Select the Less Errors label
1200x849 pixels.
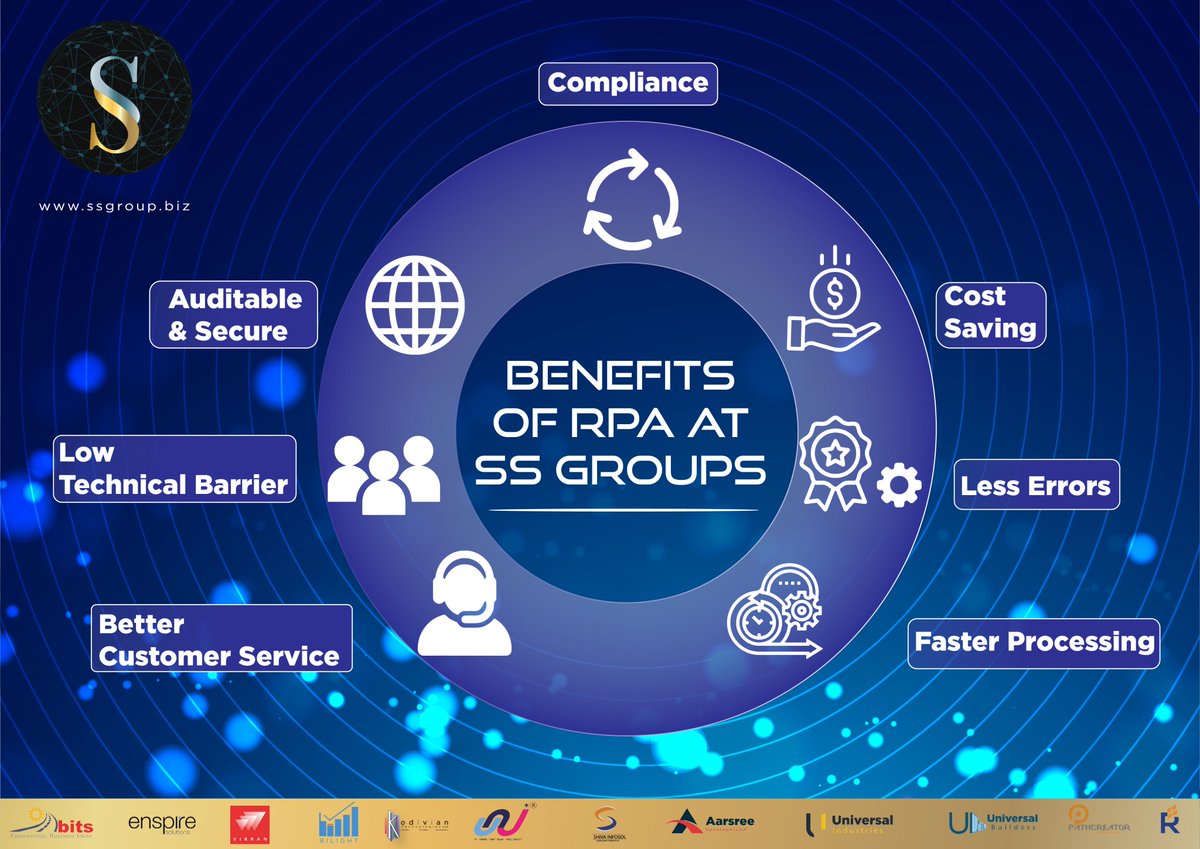click(x=1036, y=486)
